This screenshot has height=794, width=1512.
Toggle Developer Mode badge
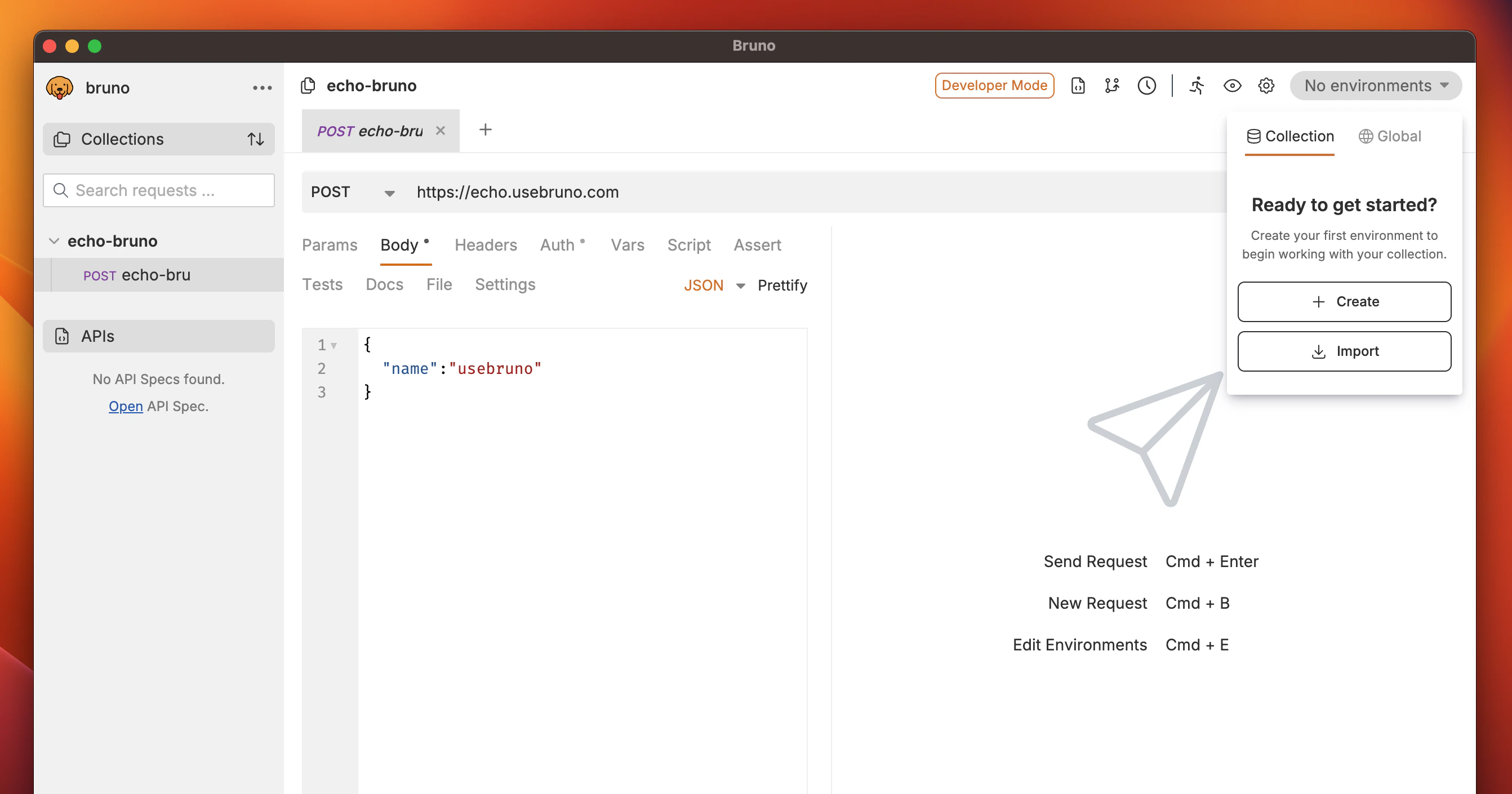tap(994, 86)
